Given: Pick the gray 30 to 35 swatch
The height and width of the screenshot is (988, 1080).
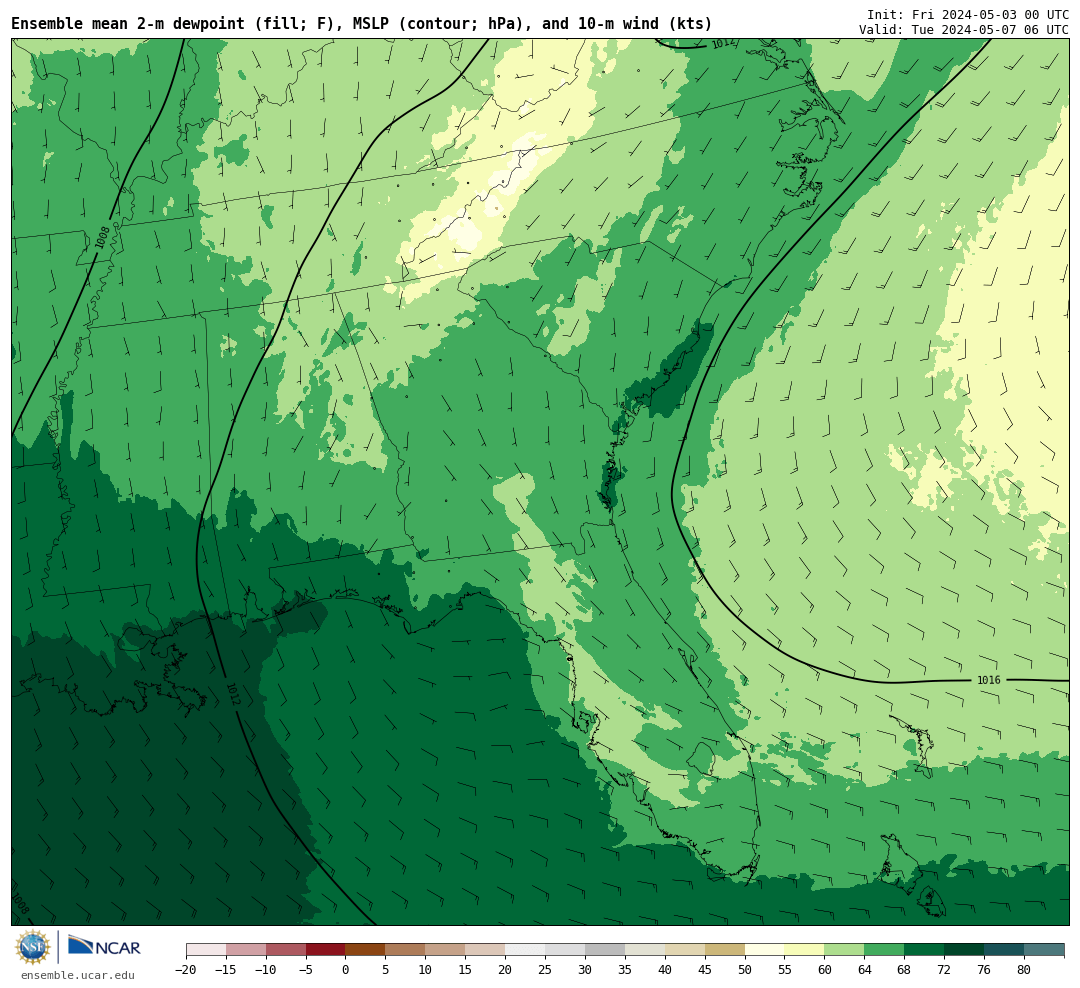Looking at the screenshot, I should pos(605,950).
